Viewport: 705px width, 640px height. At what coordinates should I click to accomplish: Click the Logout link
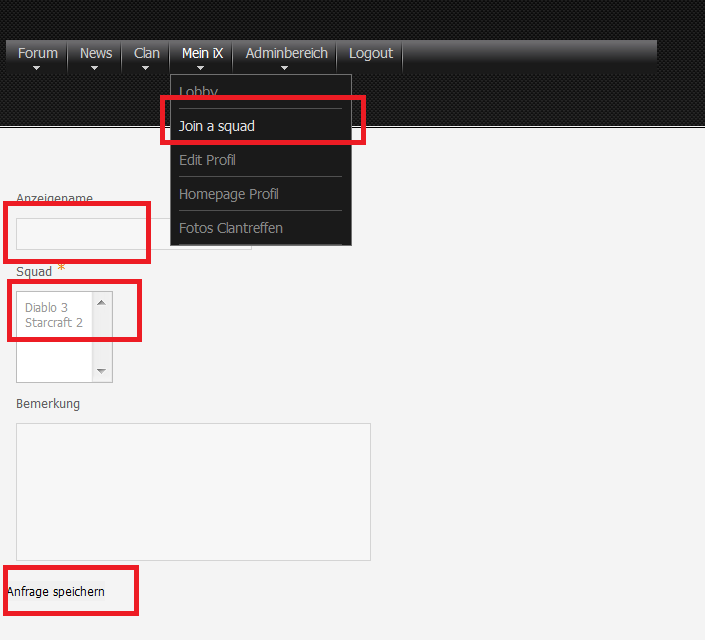tap(370, 53)
